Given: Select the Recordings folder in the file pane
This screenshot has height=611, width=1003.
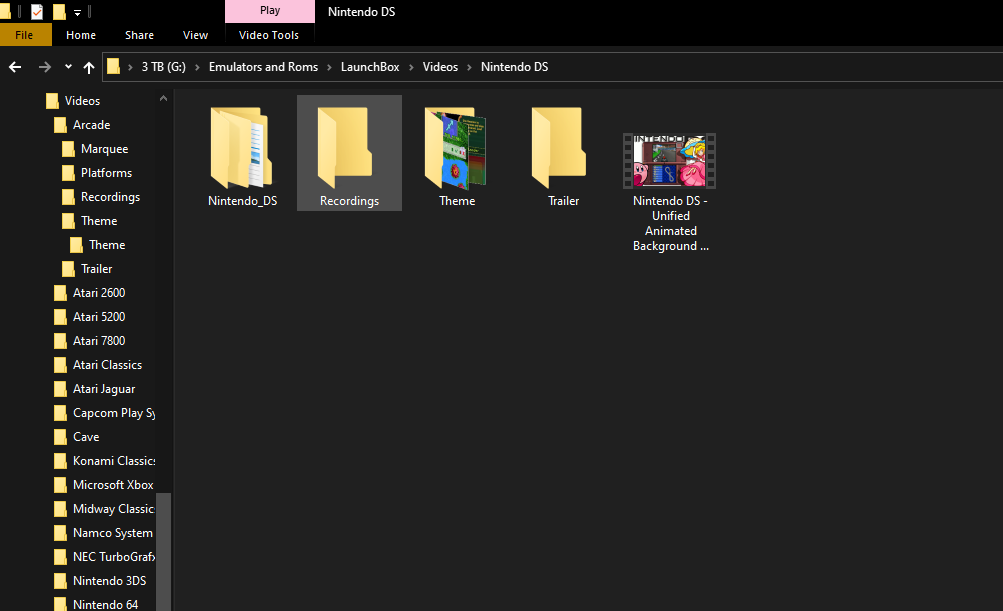Looking at the screenshot, I should (349, 154).
